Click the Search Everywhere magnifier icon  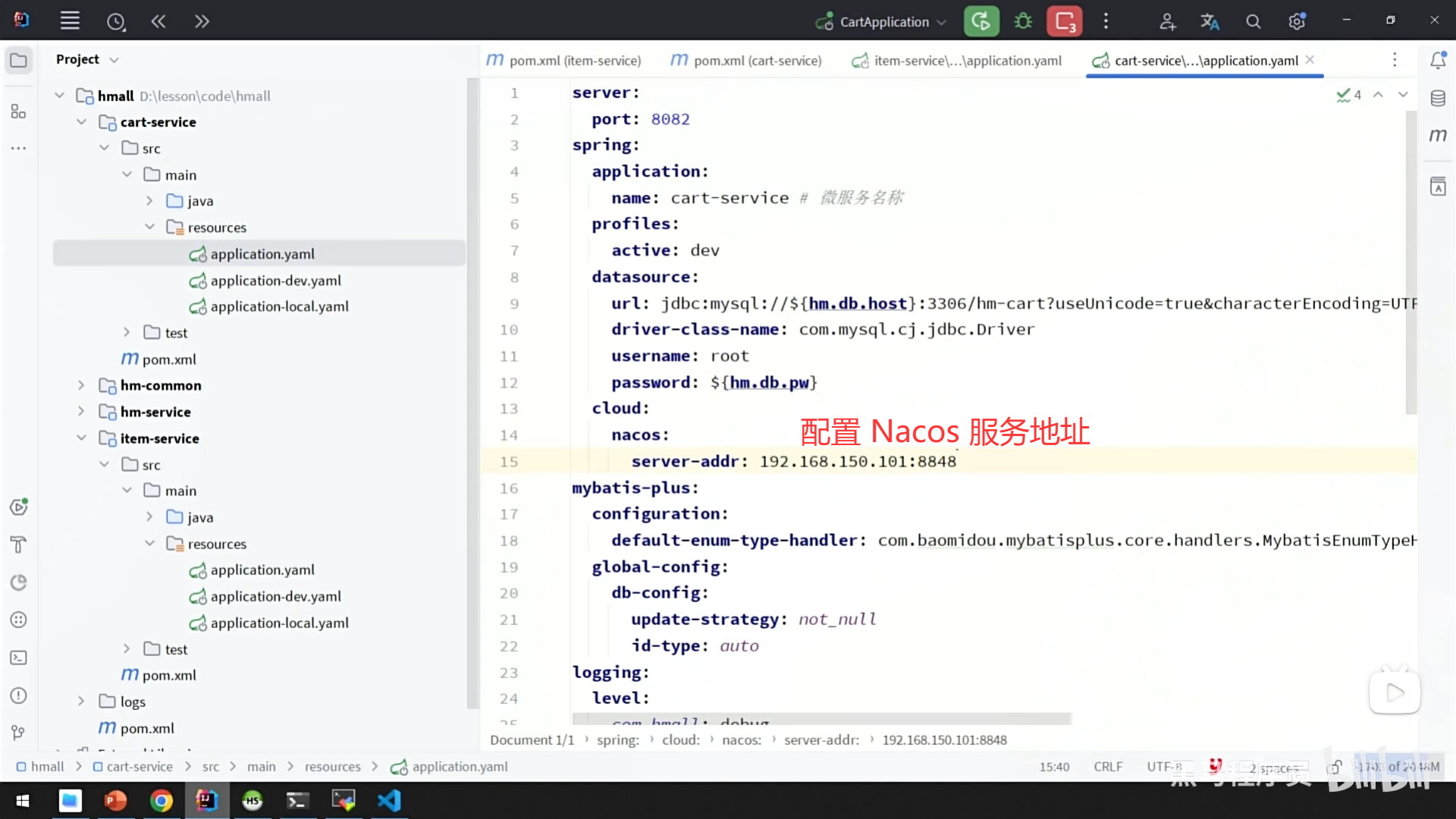tap(1253, 21)
